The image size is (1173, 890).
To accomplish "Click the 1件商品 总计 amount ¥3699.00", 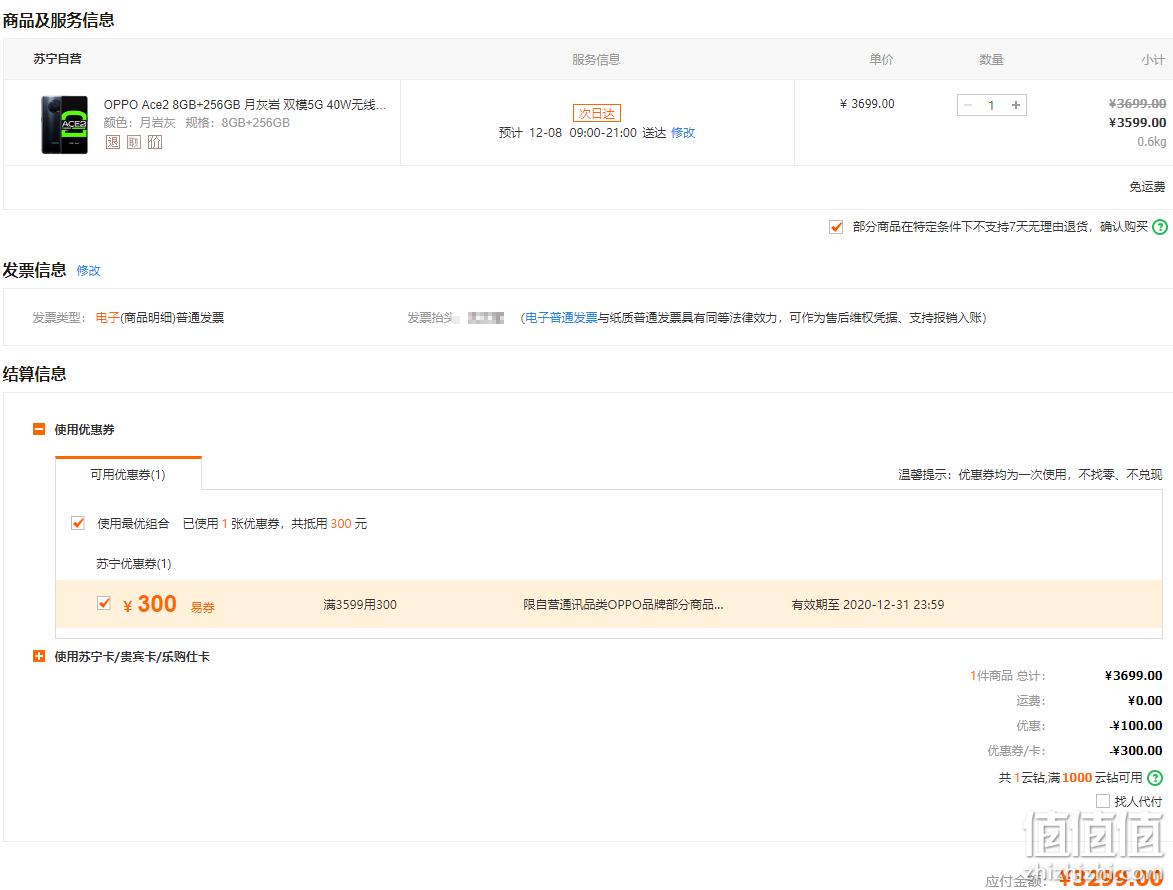I will (x=1133, y=676).
